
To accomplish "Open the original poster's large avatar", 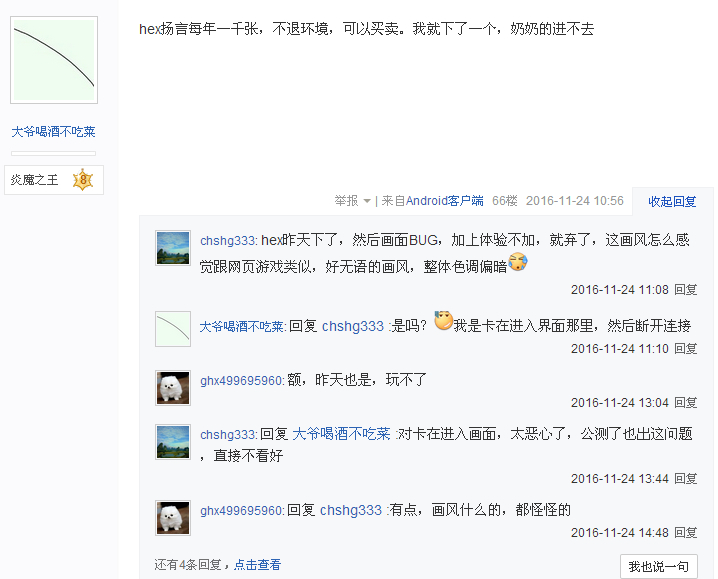I will click(54, 60).
